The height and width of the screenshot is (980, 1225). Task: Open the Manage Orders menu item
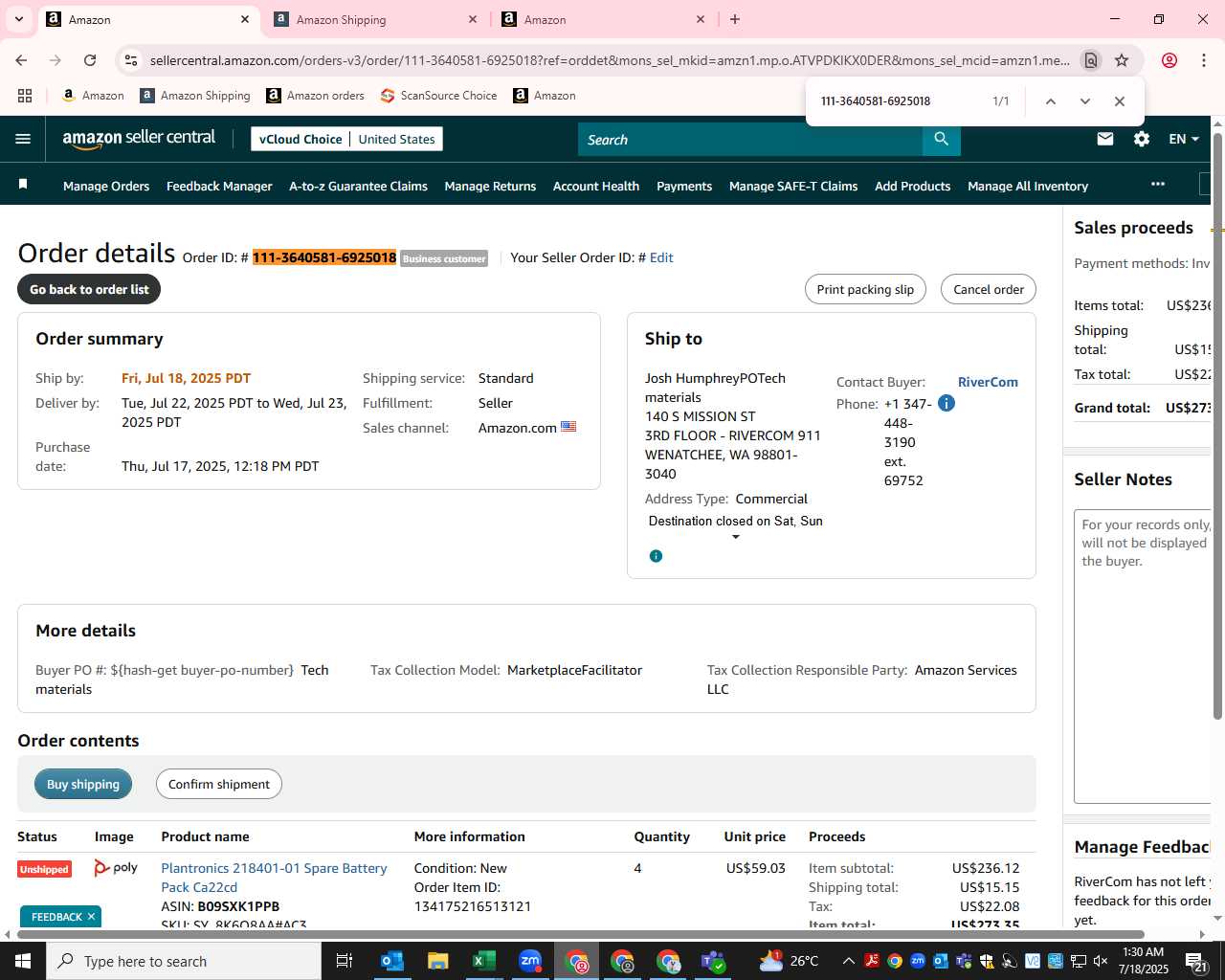(106, 186)
